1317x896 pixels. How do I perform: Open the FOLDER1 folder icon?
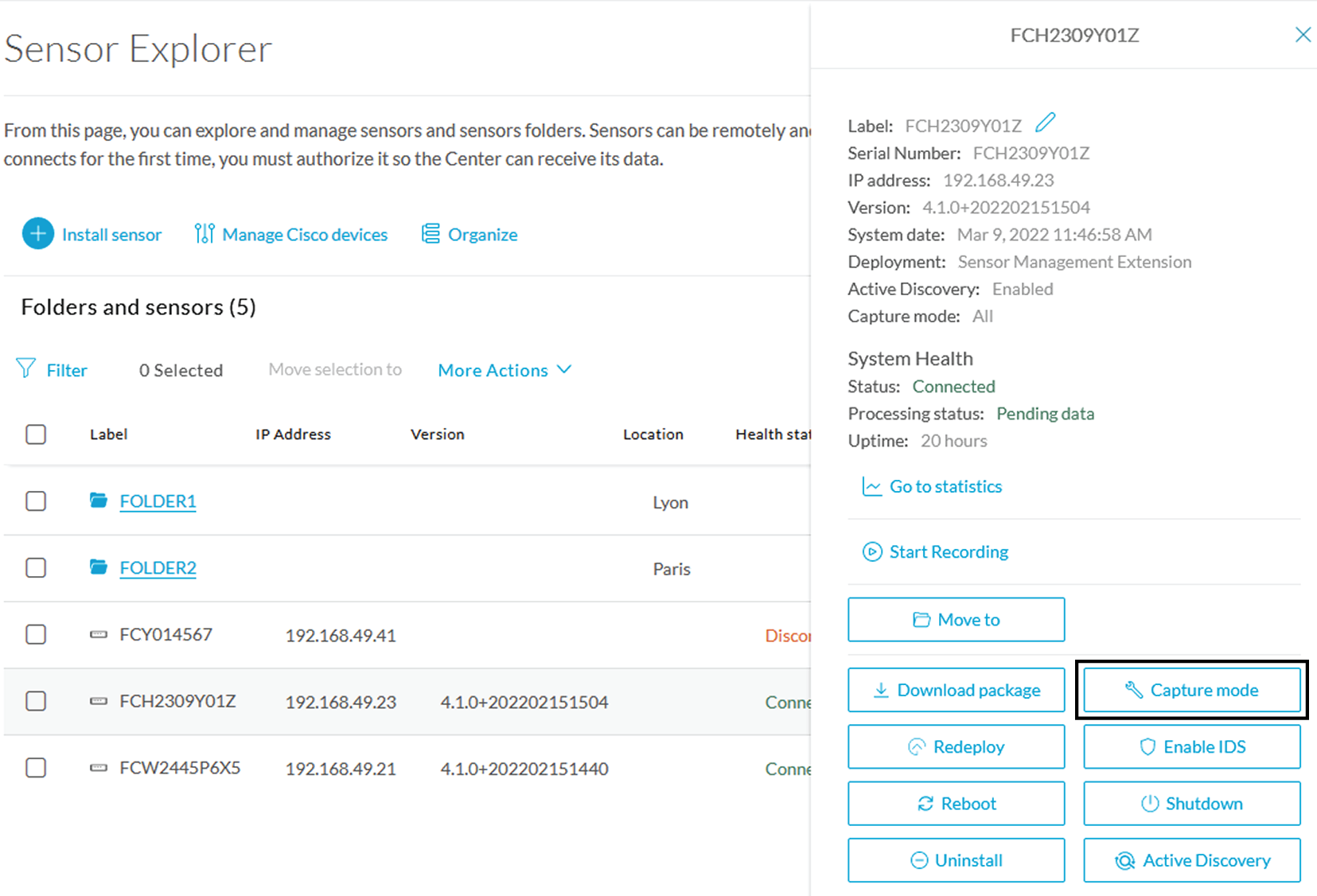tap(99, 501)
